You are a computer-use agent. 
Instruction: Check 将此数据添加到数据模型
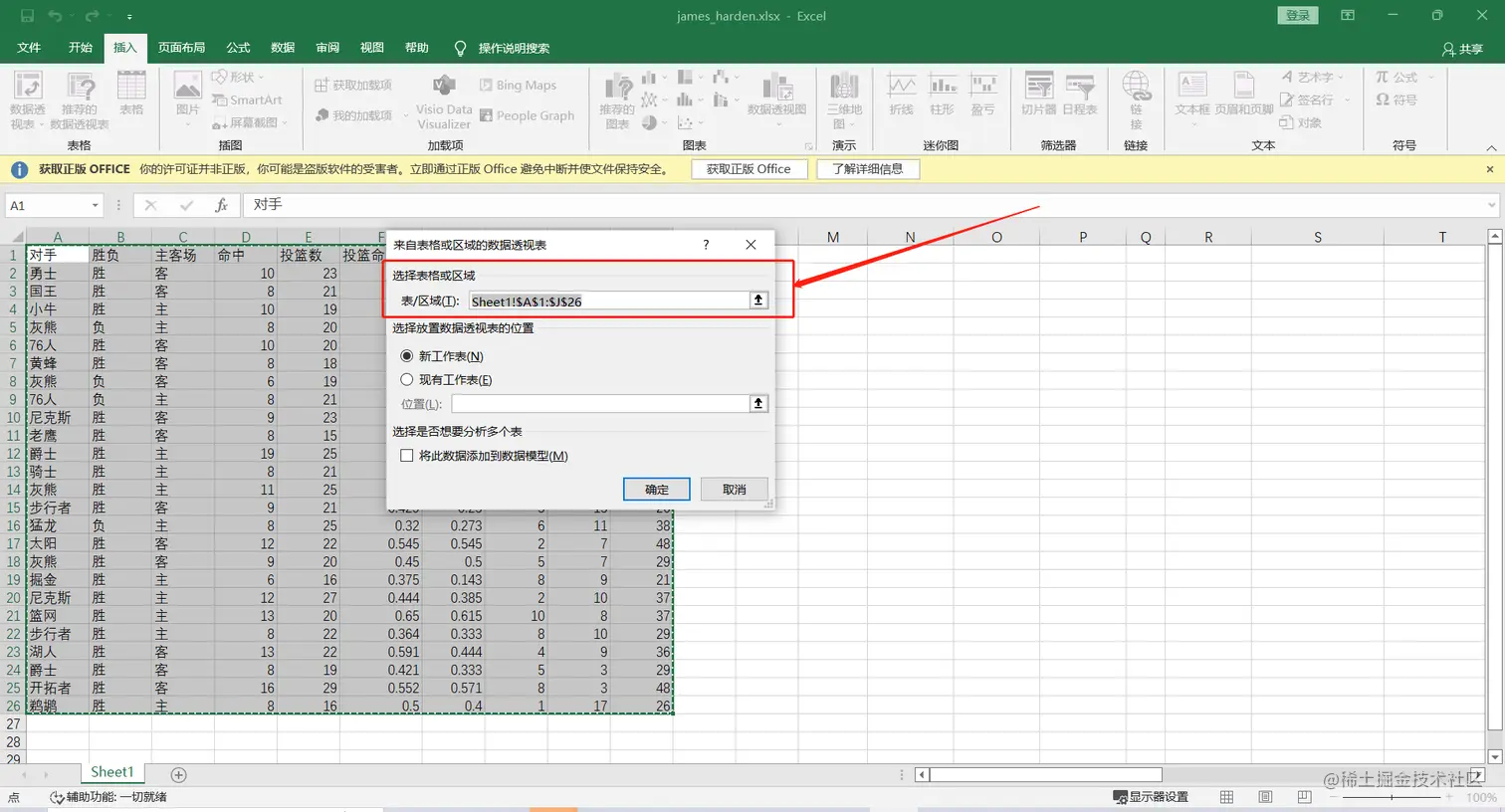(406, 455)
